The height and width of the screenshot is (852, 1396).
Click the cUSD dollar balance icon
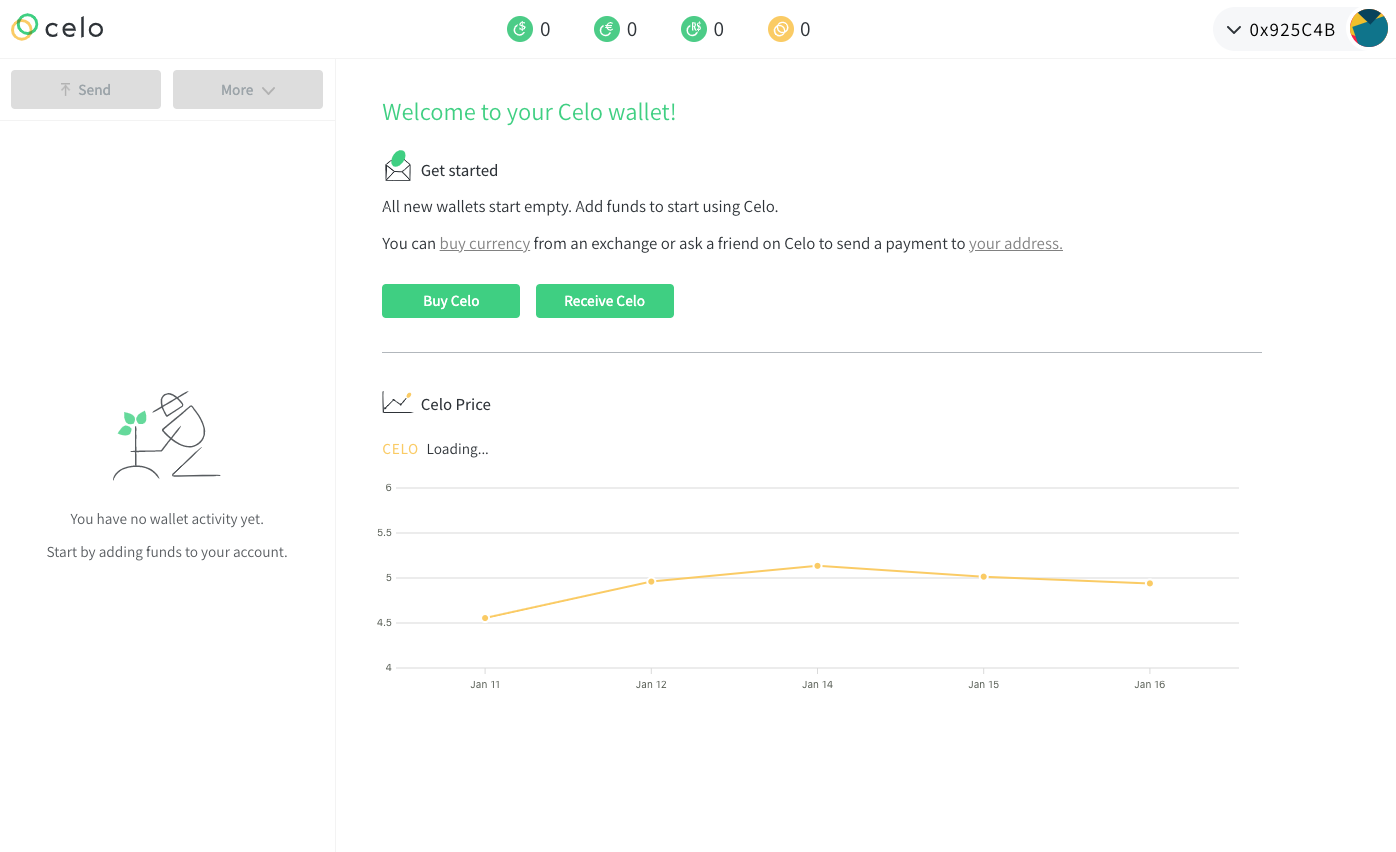pyautogui.click(x=519, y=30)
